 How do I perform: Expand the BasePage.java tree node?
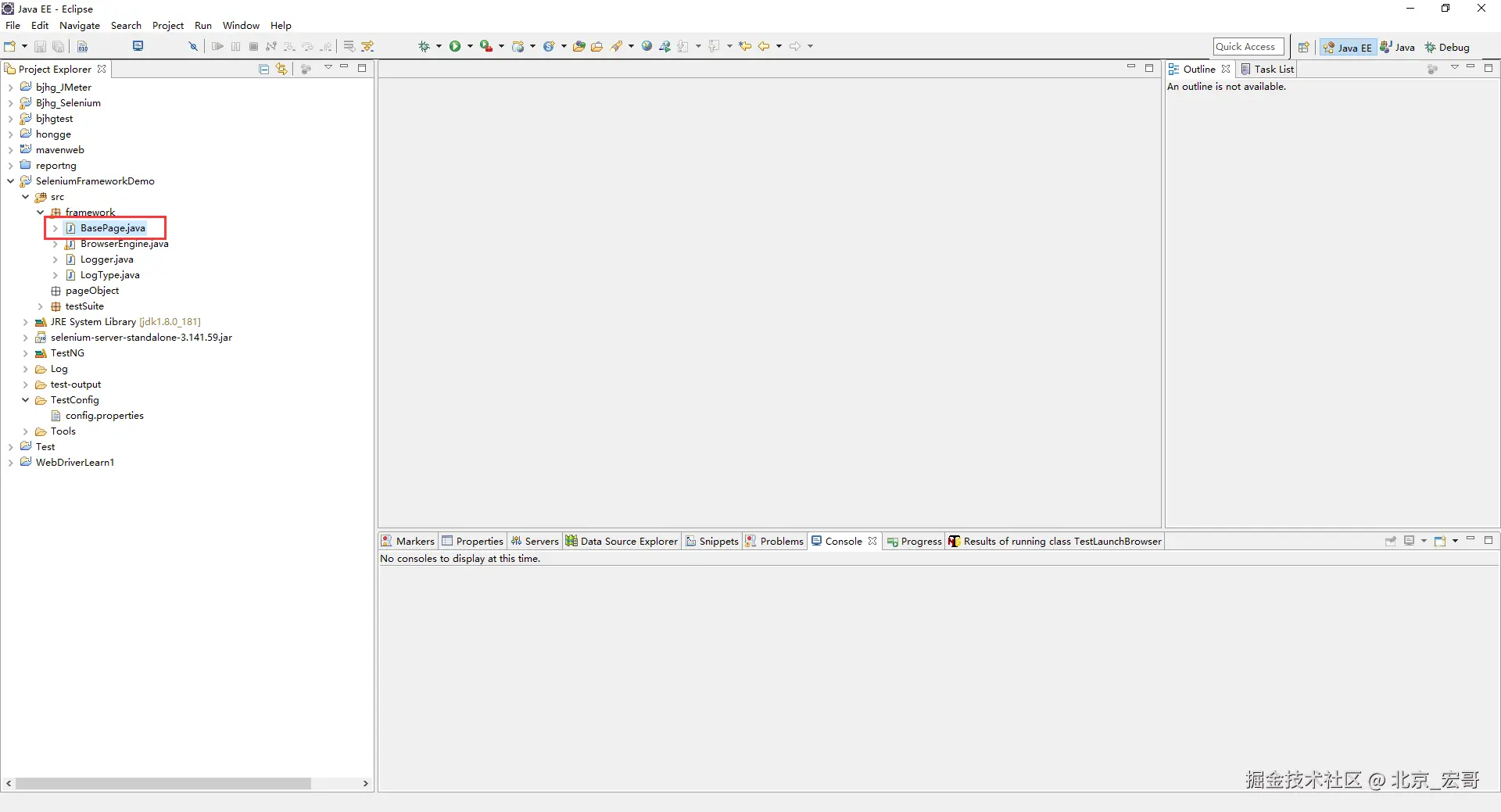coord(55,228)
